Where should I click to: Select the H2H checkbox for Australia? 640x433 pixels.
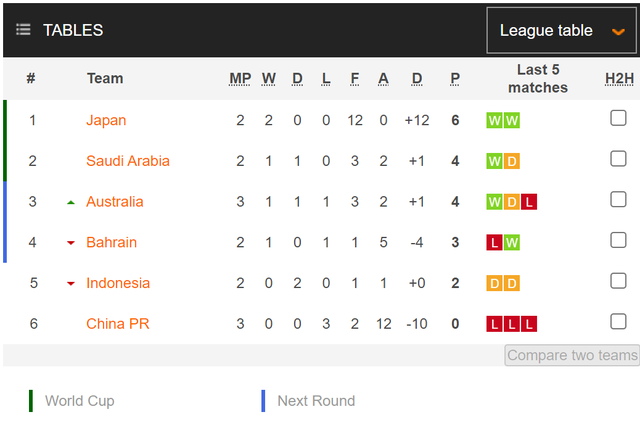coord(619,200)
